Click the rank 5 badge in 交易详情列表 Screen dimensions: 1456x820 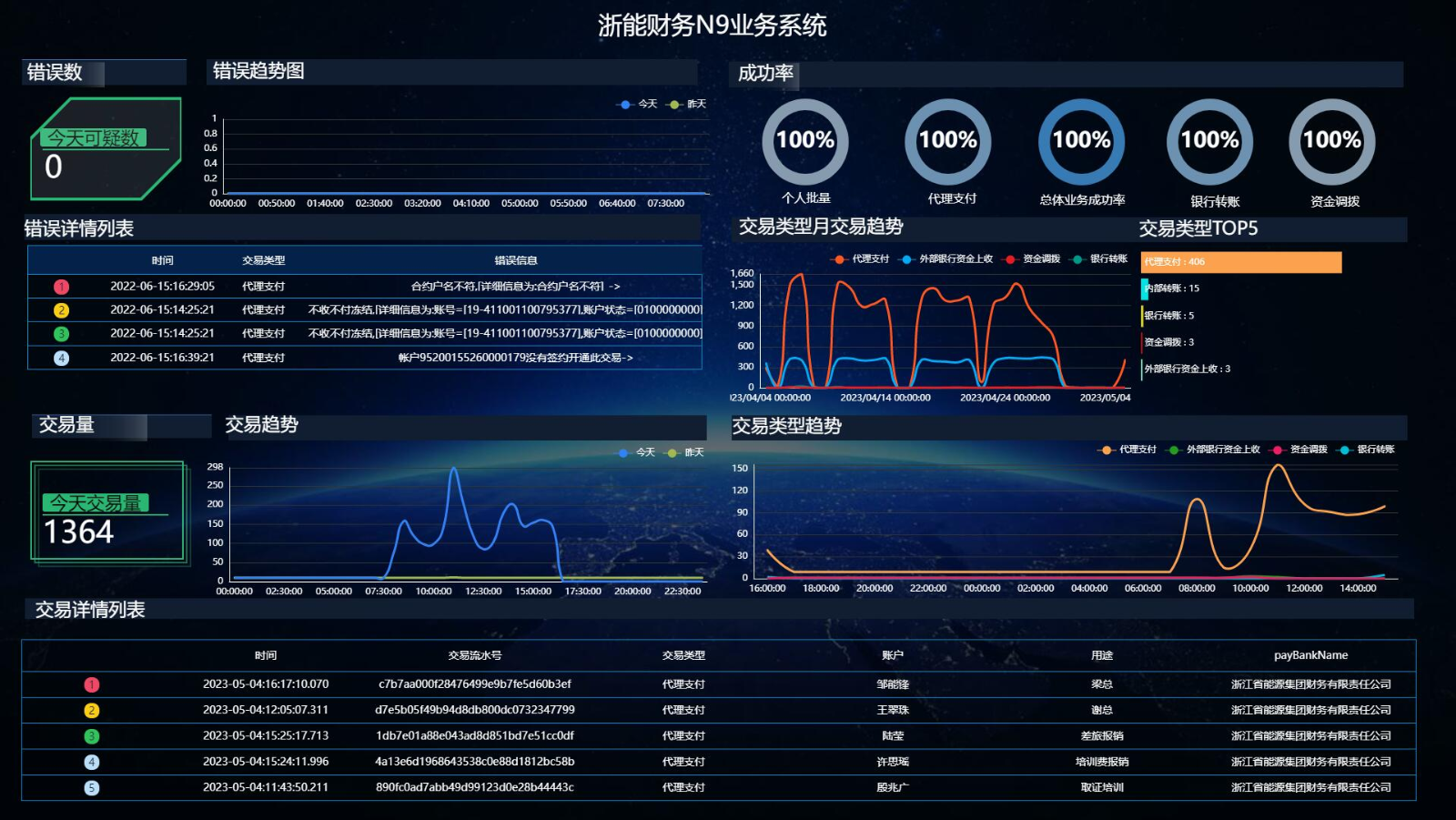pos(91,788)
